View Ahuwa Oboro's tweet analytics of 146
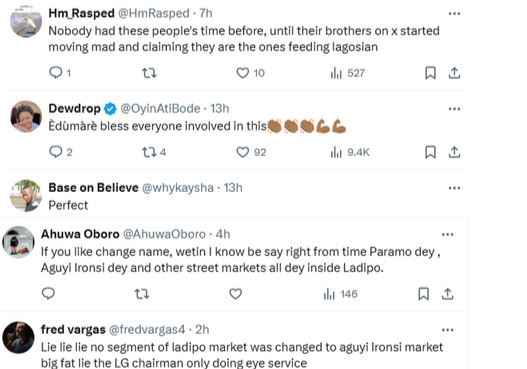This screenshot has width=527, height=369. click(340, 294)
